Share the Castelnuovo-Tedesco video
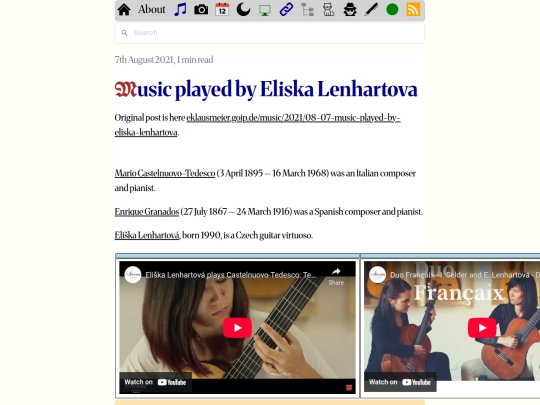The width and height of the screenshot is (540, 405). (336, 277)
